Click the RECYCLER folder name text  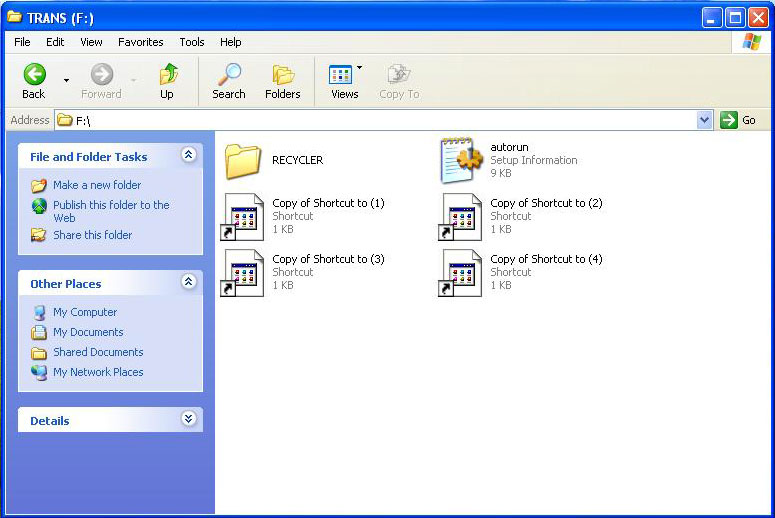pyautogui.click(x=298, y=160)
